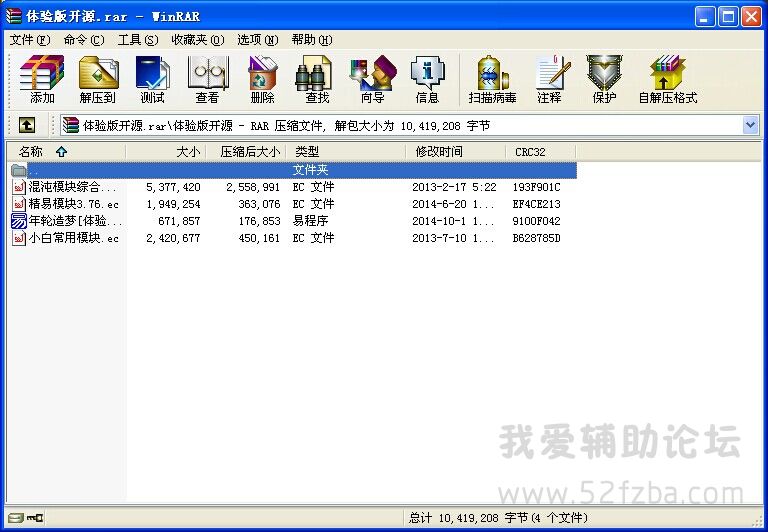Screen dimensions: 768x532
Task: Click the 小白常用模块.ec file icon
Action: [x=19, y=238]
